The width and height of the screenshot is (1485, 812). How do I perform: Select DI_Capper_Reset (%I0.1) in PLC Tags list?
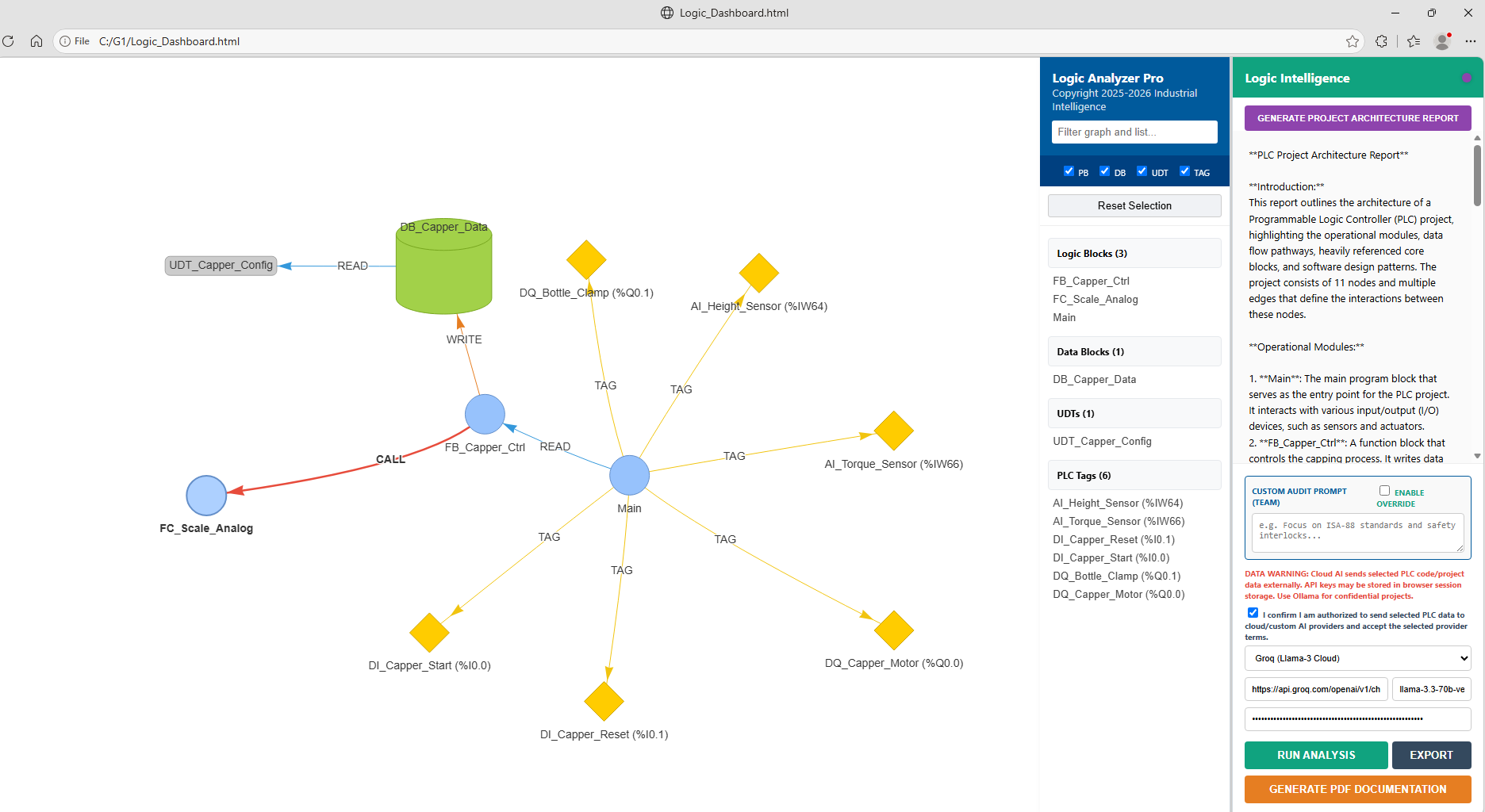tap(1114, 539)
